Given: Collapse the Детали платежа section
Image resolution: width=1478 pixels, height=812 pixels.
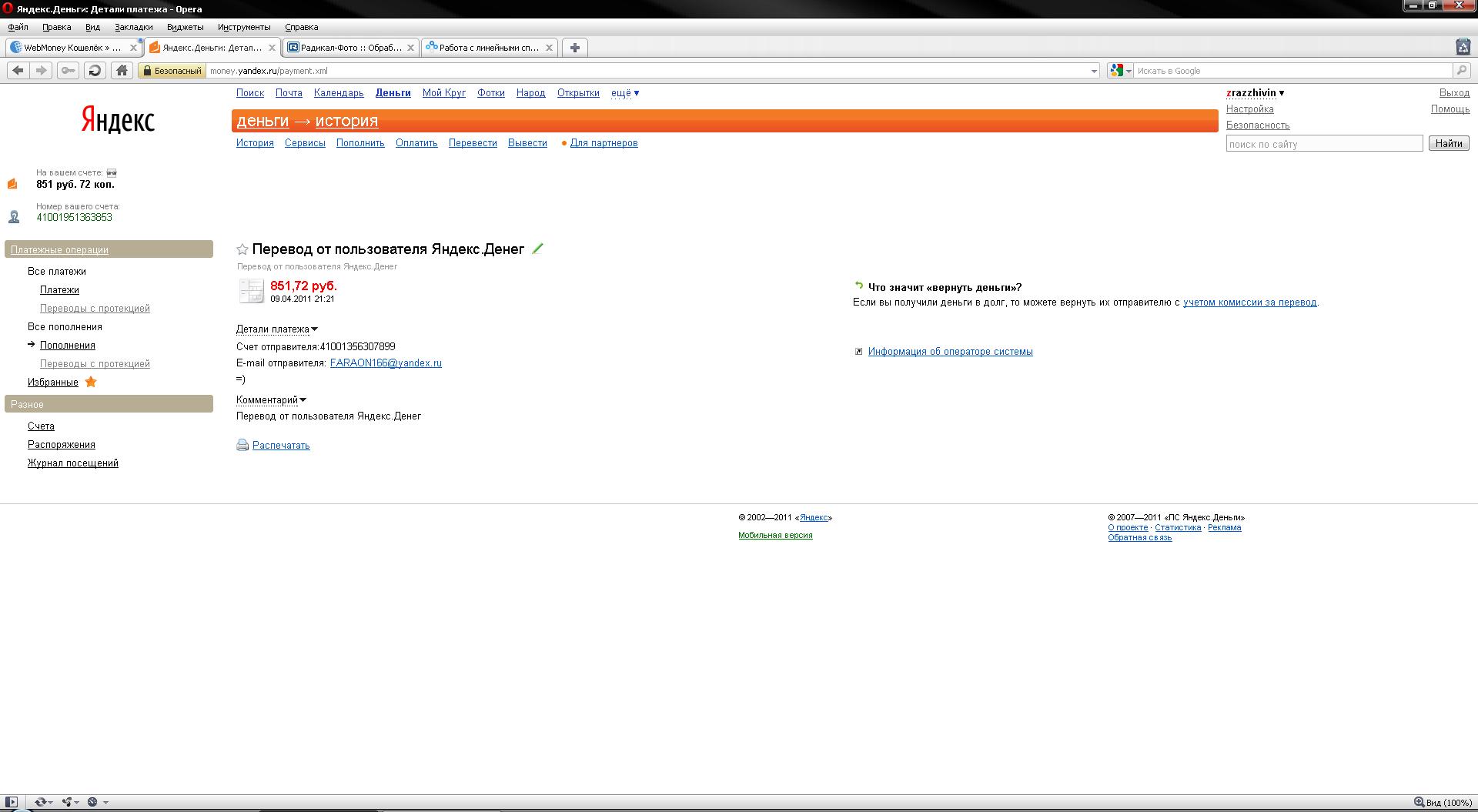Looking at the screenshot, I should [x=277, y=329].
